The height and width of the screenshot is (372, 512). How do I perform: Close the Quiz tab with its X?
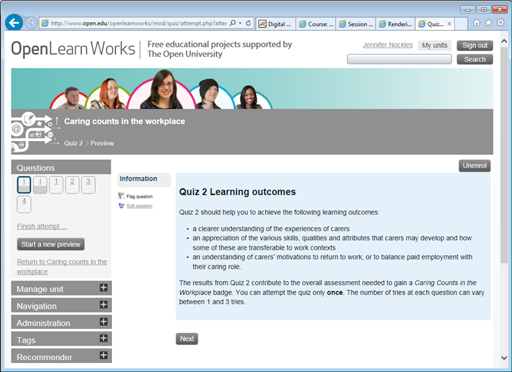449,24
